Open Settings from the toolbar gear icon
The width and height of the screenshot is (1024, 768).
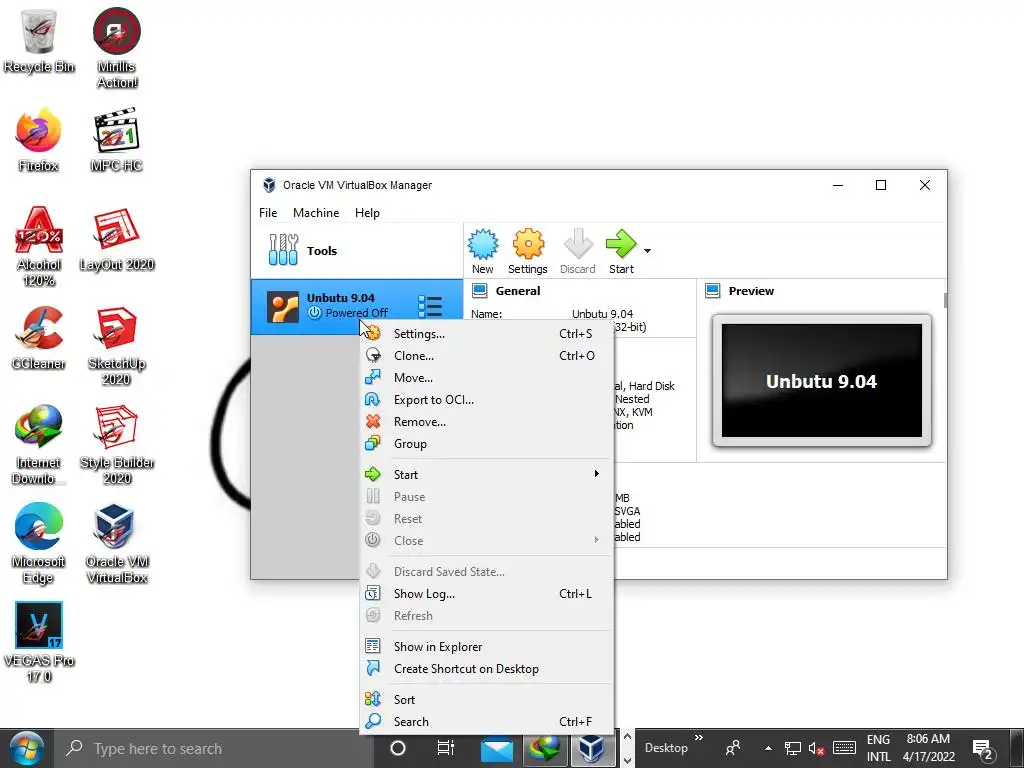coord(528,251)
